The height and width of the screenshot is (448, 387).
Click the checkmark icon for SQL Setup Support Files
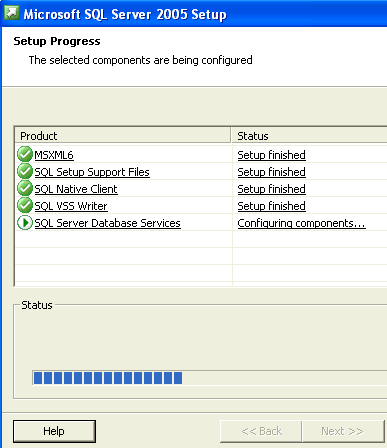click(25, 171)
